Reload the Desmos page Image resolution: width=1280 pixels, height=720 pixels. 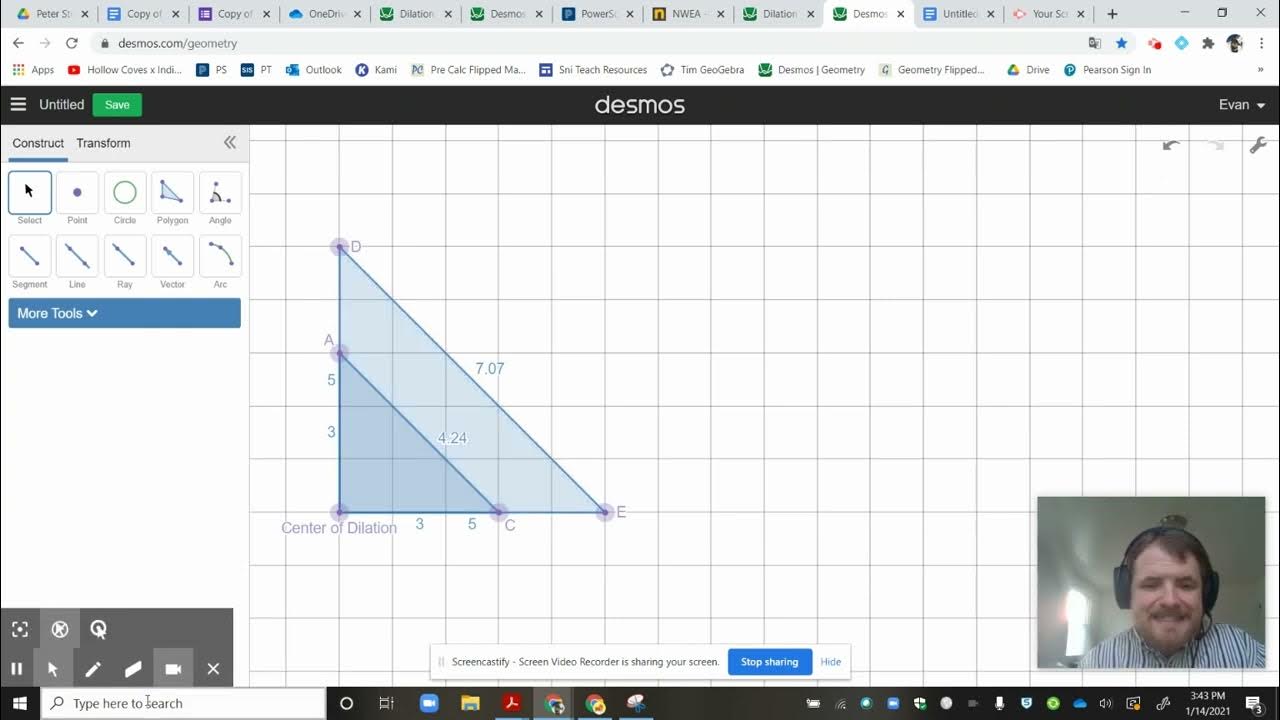click(x=71, y=43)
